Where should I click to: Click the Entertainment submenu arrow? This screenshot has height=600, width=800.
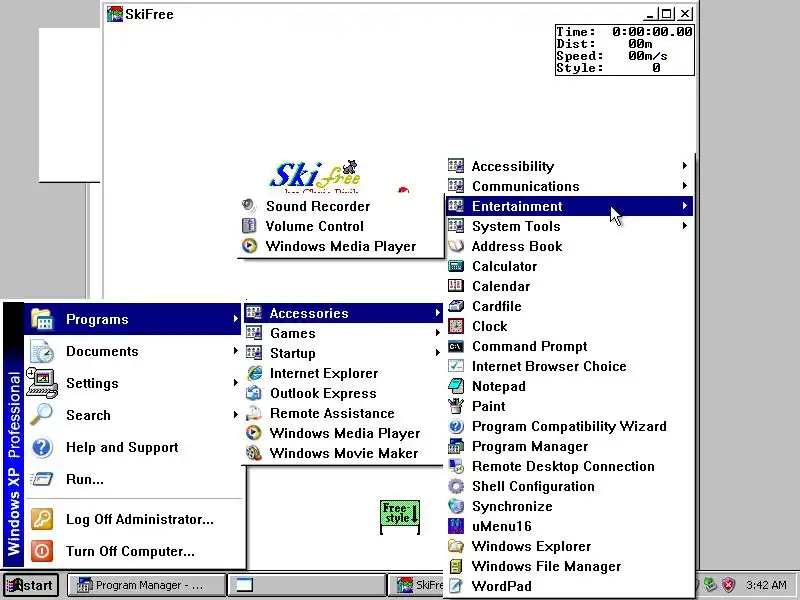pyautogui.click(x=685, y=206)
